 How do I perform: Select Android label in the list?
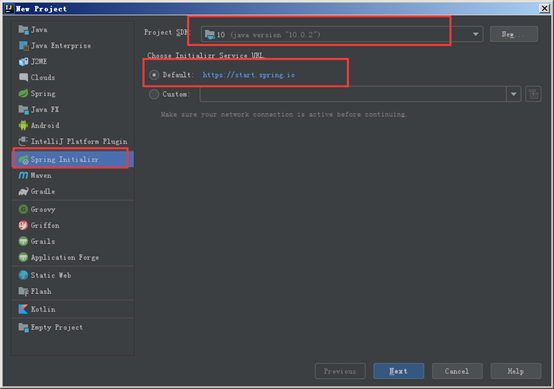coord(45,125)
